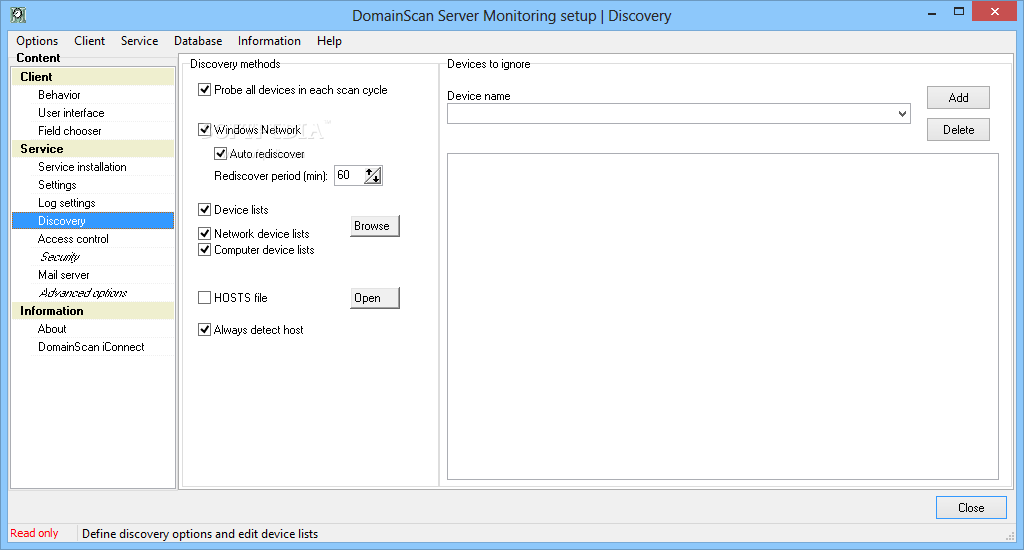Screen dimensions: 1024x550
Task: Click the Read only status text
Action: click(34, 533)
